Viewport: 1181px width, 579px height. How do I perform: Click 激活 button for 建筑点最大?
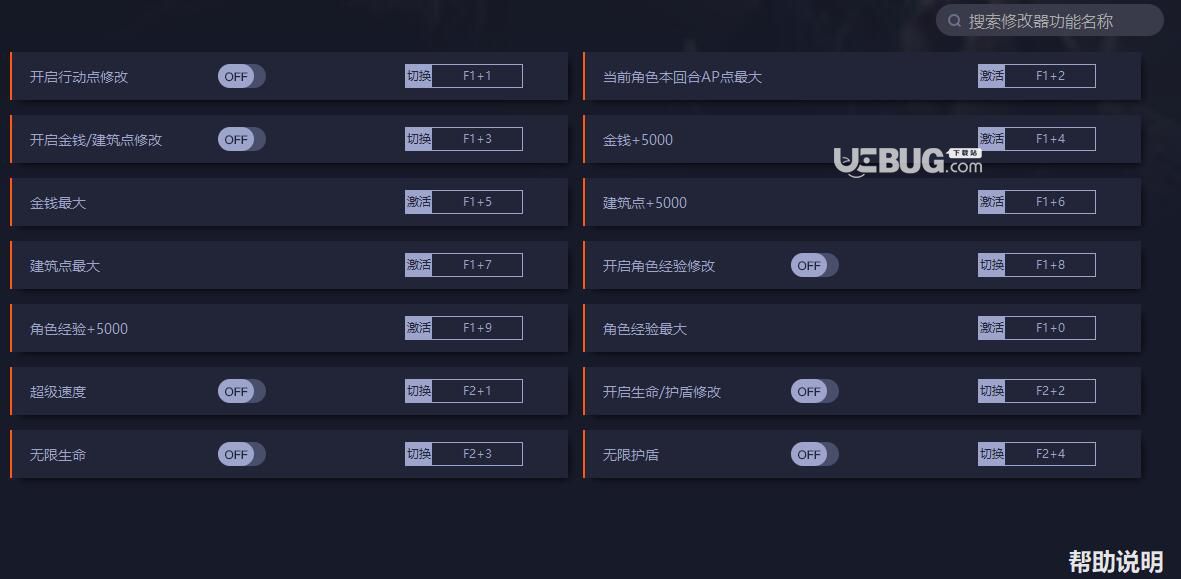tap(418, 265)
